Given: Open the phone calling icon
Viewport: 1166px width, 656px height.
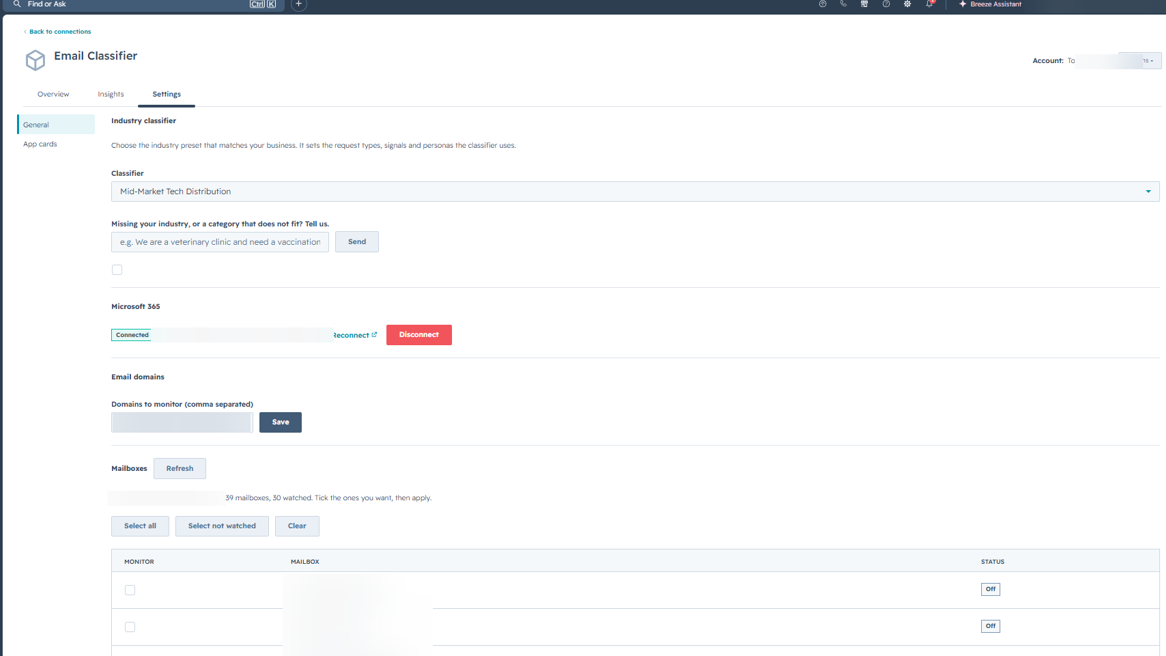Looking at the screenshot, I should click(843, 4).
